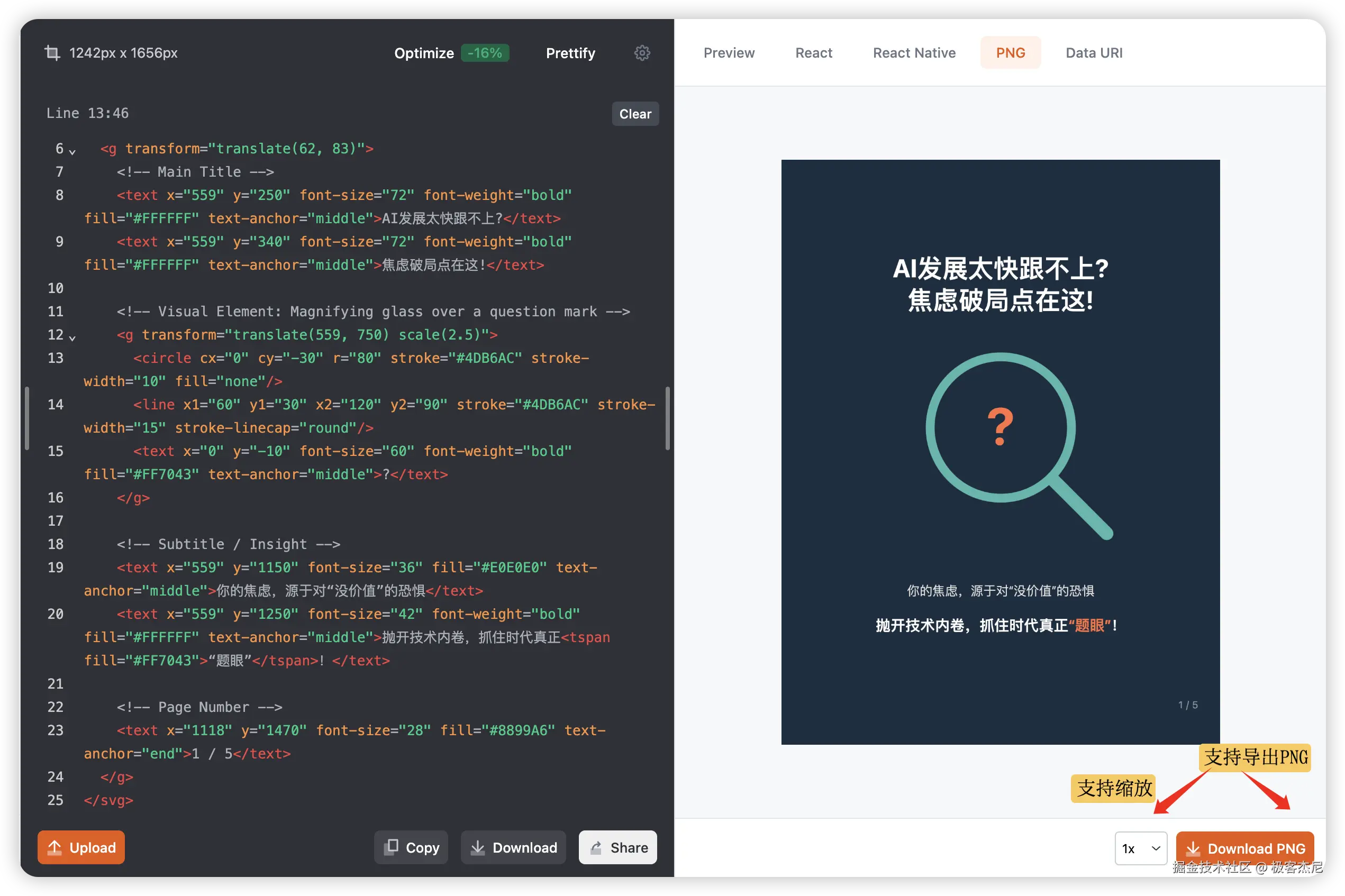This screenshot has height=896, width=1345.
Task: Click the Copy clipboard icon
Action: pos(392,847)
